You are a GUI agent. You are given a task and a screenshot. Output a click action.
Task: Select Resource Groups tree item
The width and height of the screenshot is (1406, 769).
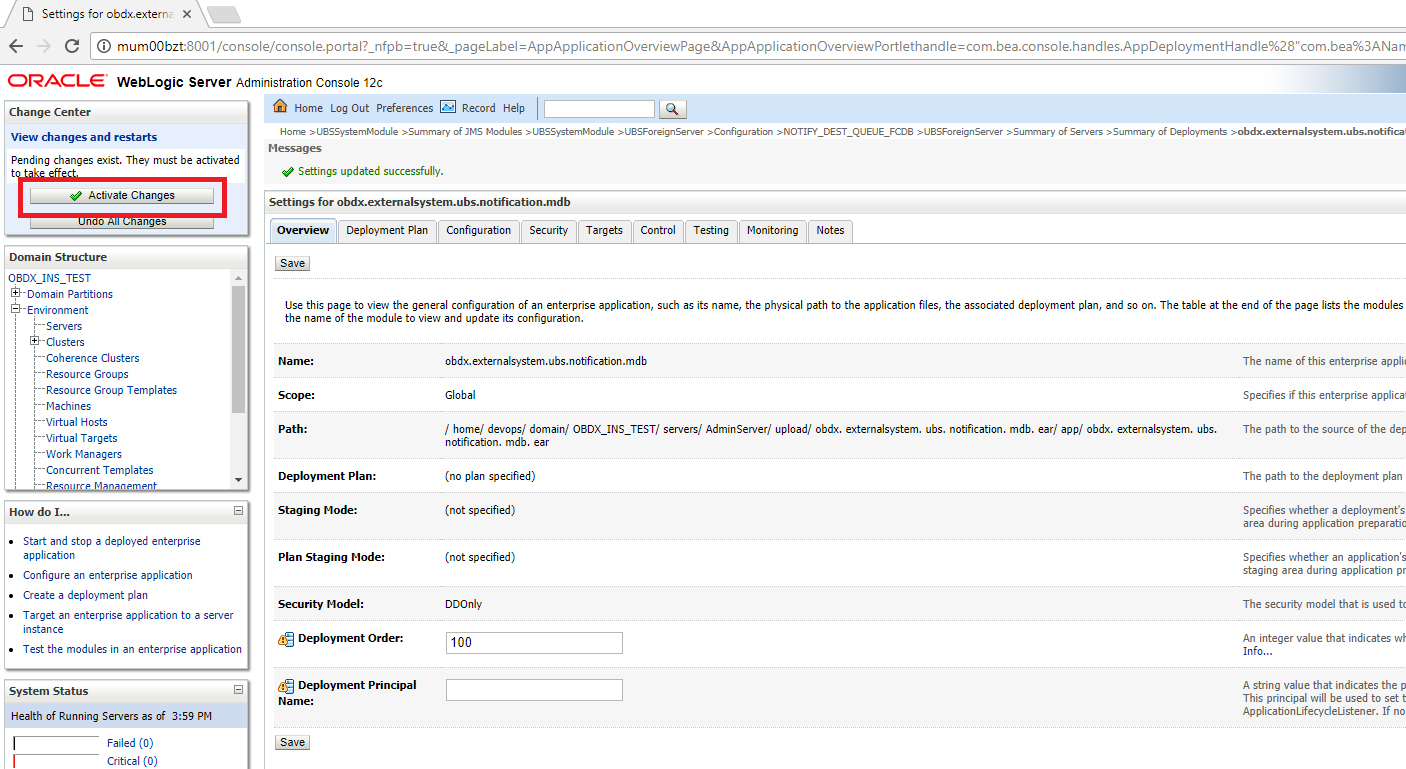pos(87,374)
